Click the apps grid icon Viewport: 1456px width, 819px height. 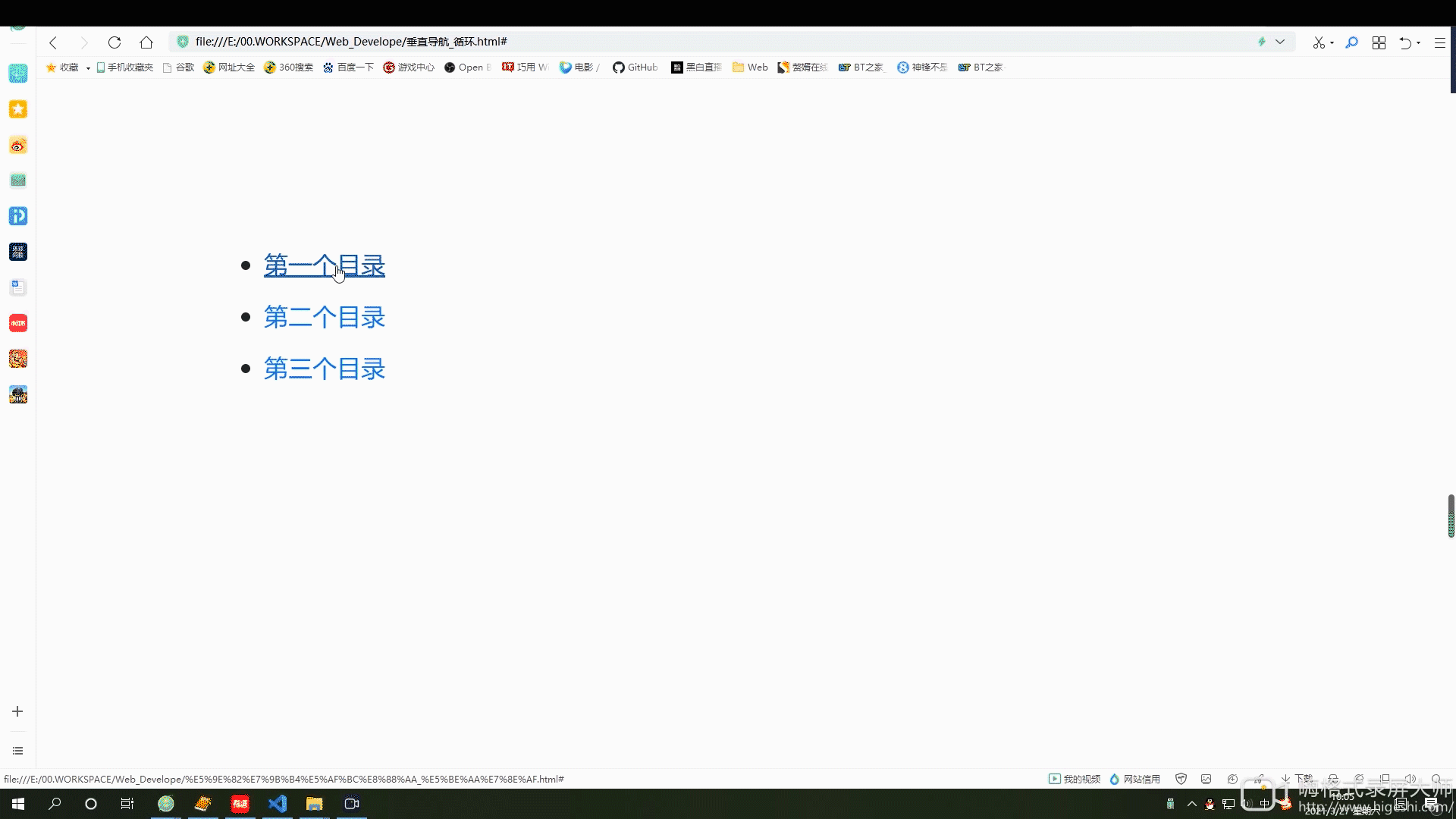[1379, 42]
